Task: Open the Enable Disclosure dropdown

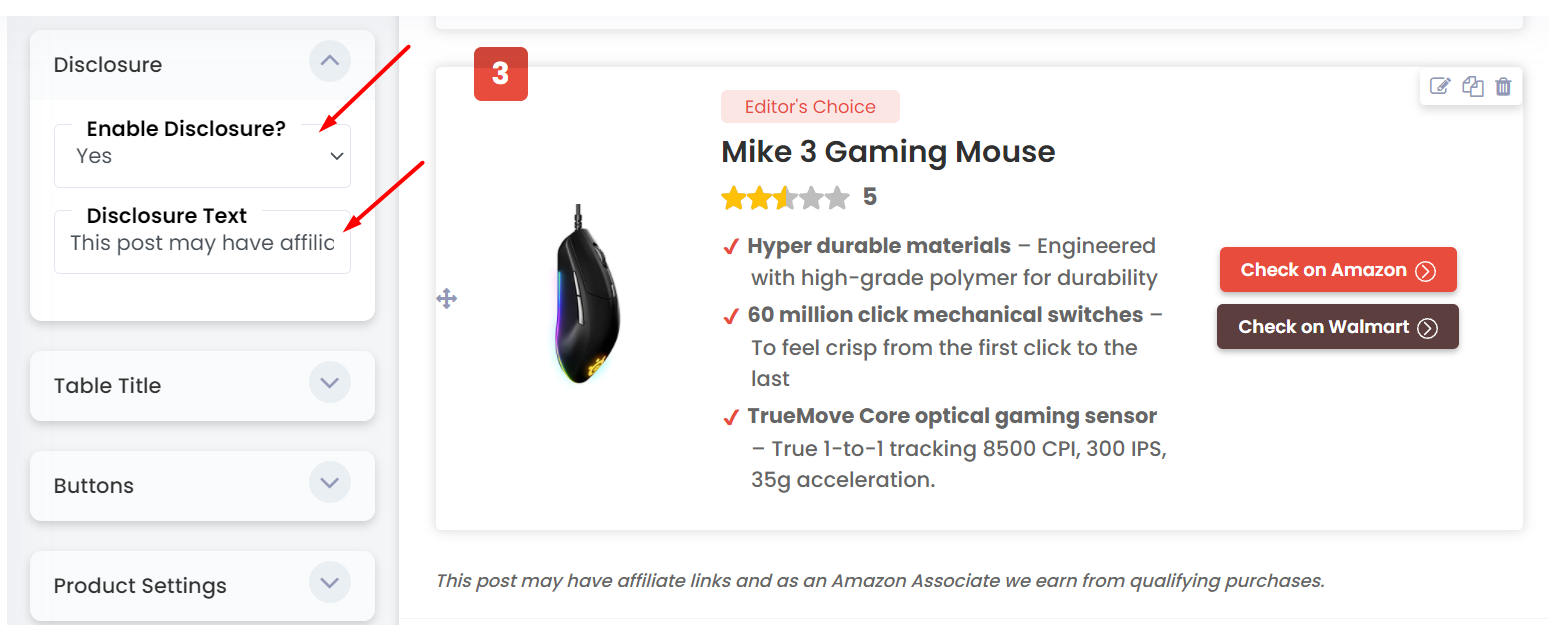Action: 202,156
